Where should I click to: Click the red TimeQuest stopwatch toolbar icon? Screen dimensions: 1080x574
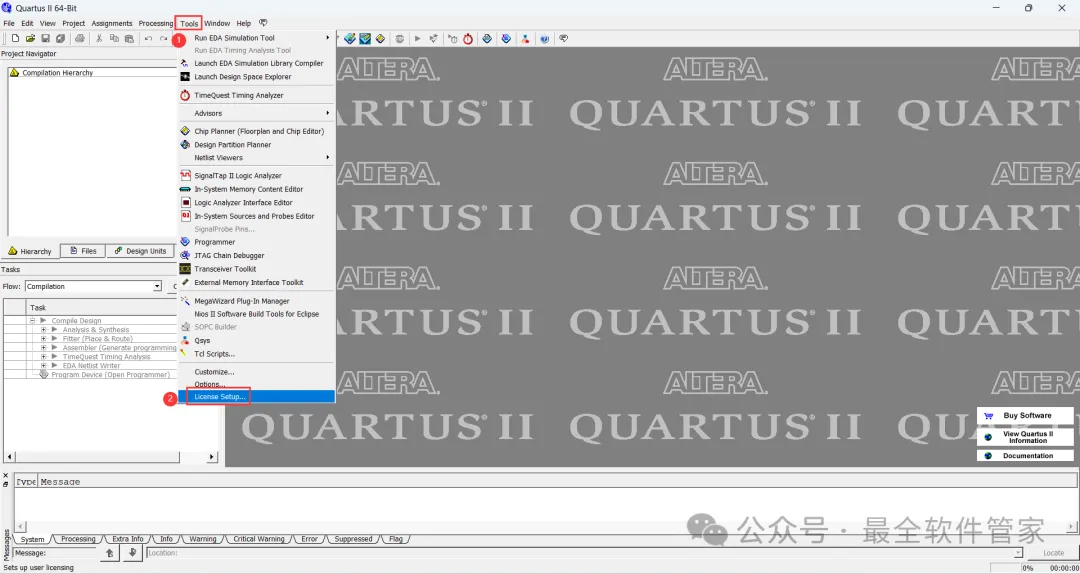coord(468,39)
